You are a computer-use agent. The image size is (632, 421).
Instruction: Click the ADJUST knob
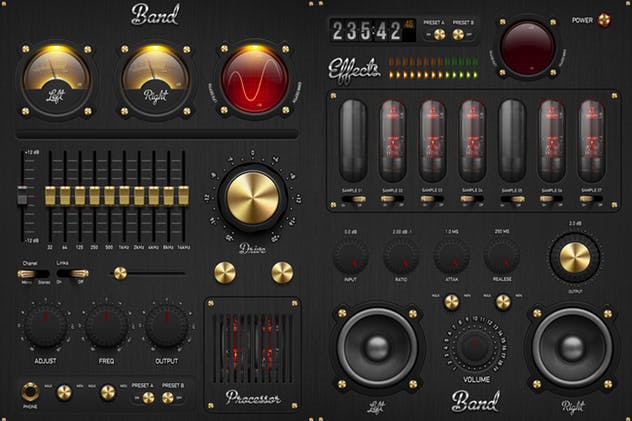44,327
